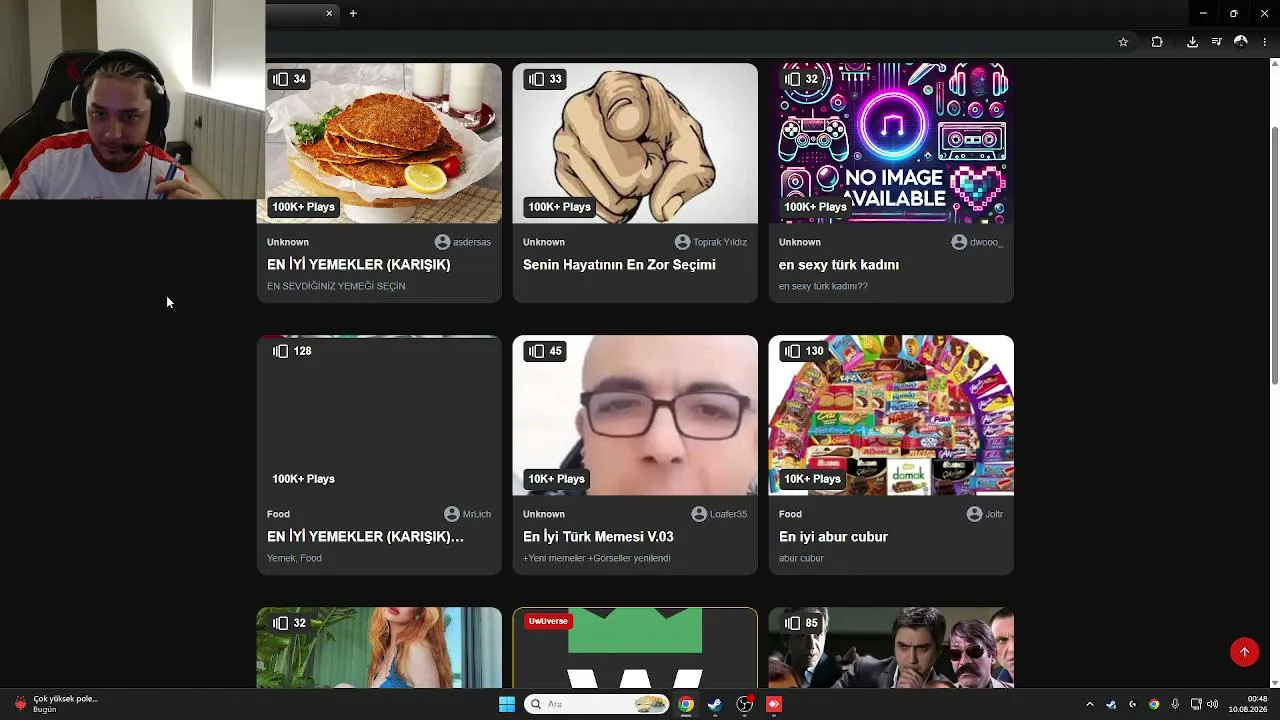Open En İyi Türk Memesi V.03

point(598,537)
